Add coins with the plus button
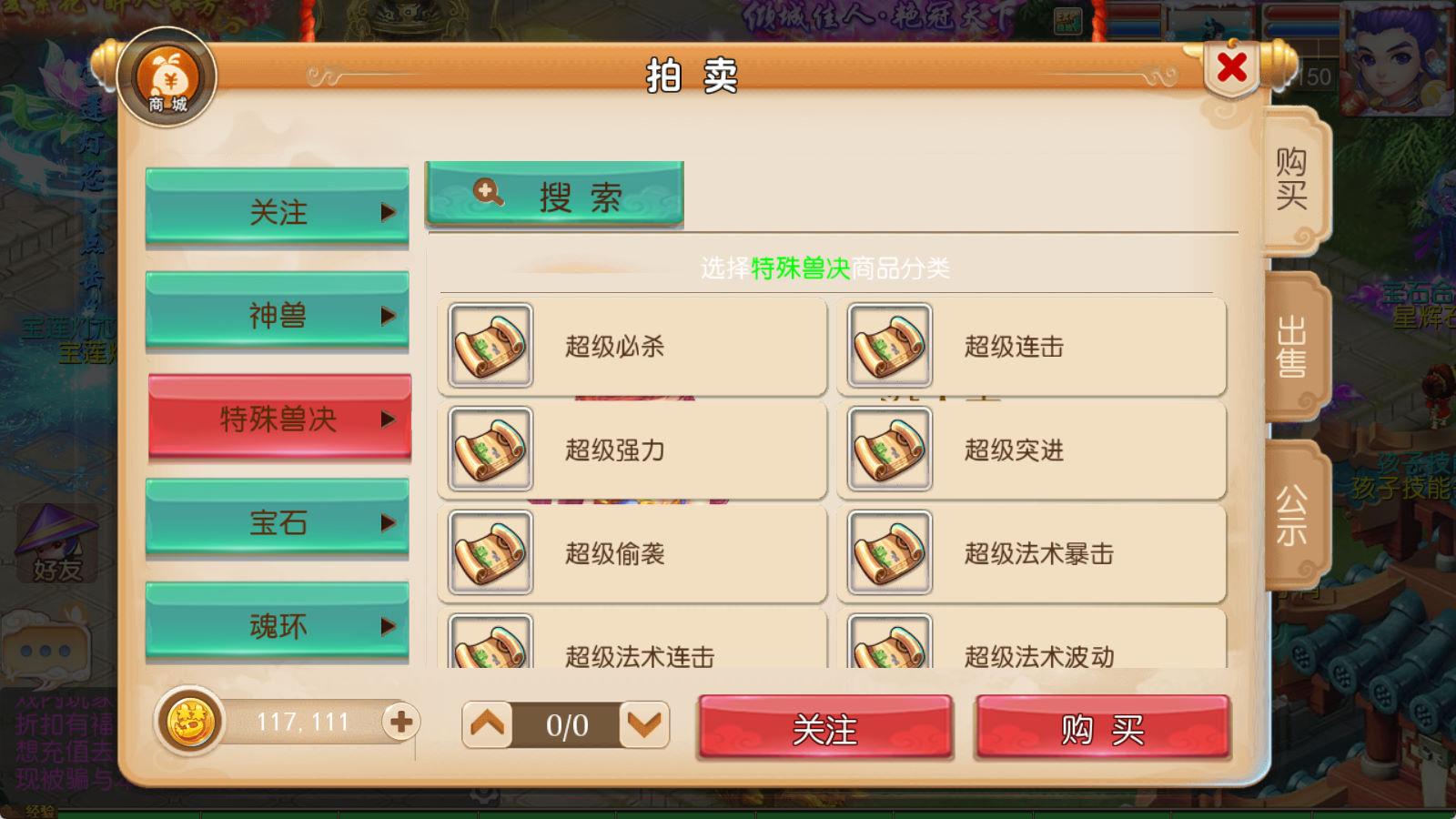Screen dimensions: 1456x819 tap(400, 722)
